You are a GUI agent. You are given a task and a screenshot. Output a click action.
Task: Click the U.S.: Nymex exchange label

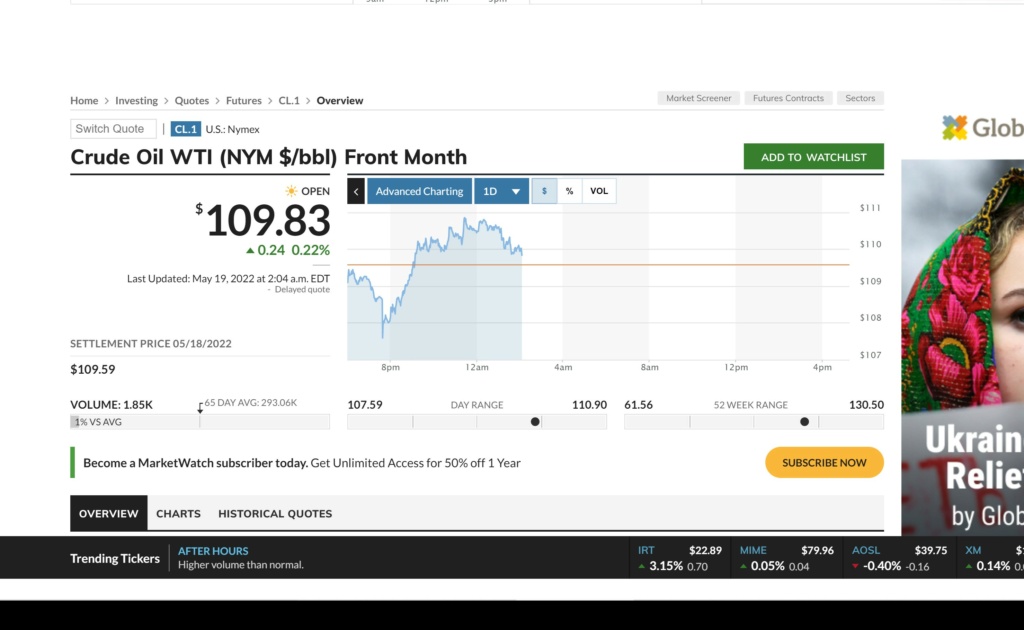tap(232, 129)
